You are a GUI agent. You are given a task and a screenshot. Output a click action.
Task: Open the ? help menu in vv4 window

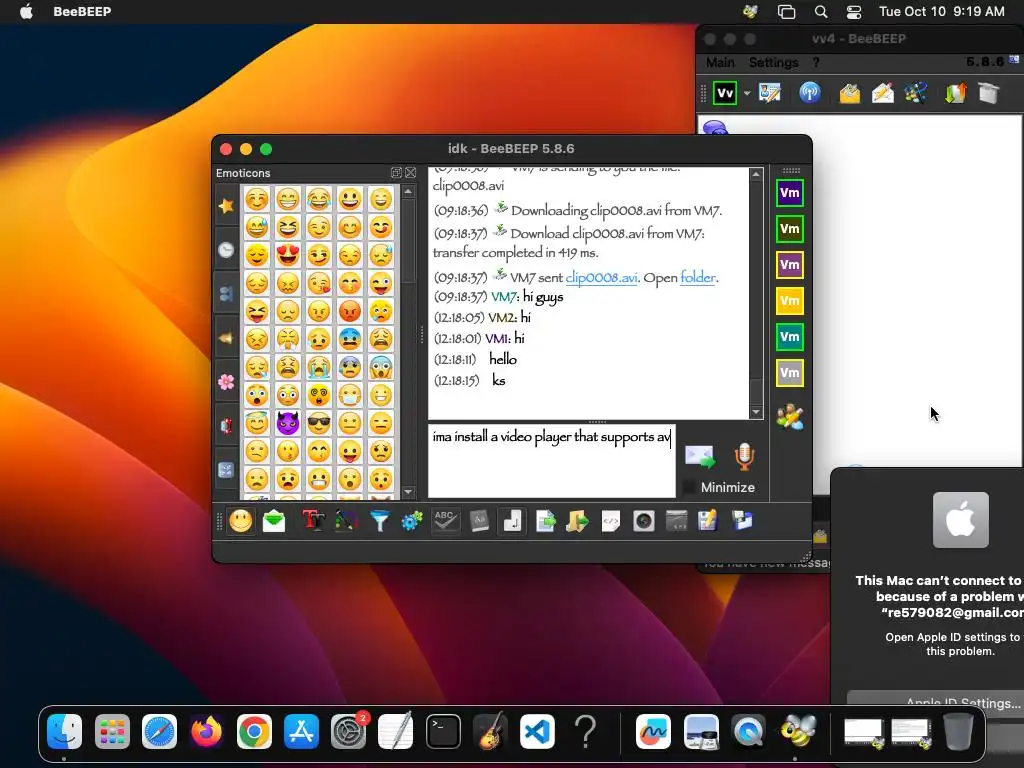pos(816,62)
